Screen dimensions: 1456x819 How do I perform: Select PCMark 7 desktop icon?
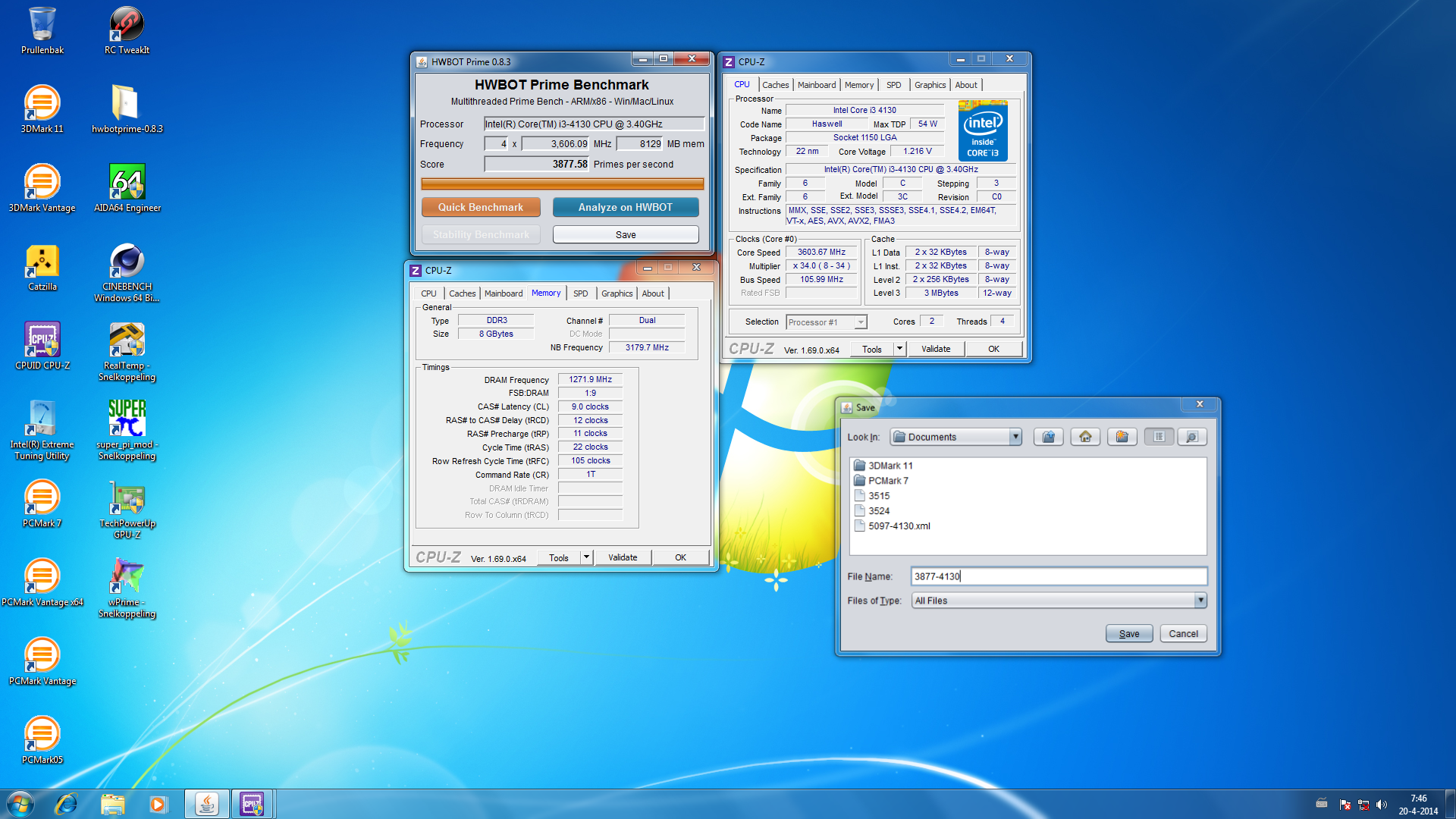click(42, 504)
